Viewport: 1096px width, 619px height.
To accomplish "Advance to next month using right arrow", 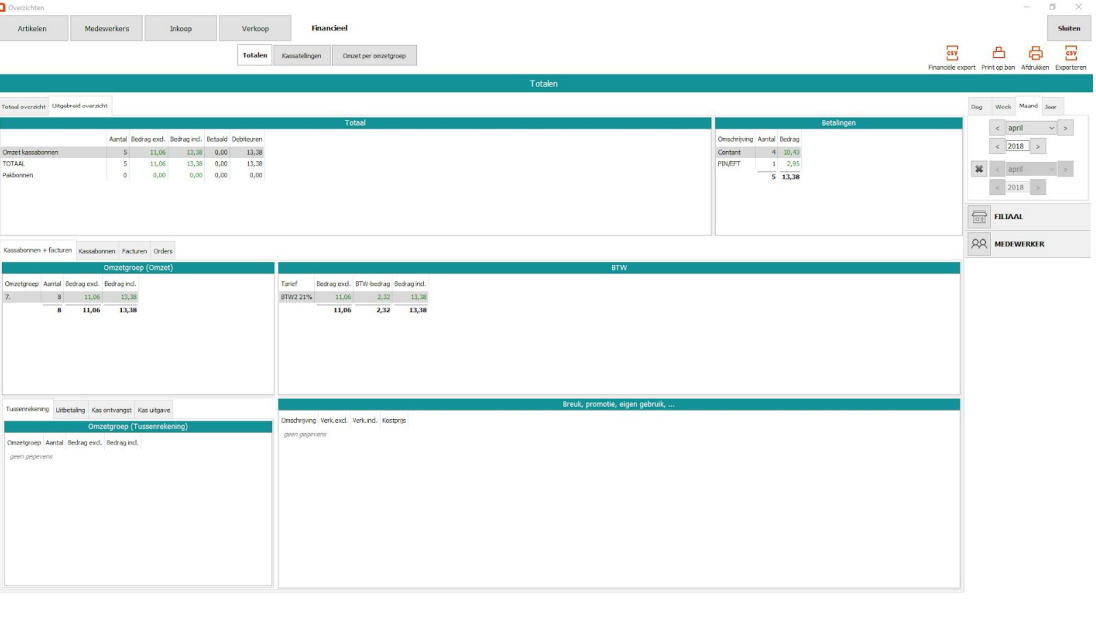I will pyautogui.click(x=1065, y=128).
